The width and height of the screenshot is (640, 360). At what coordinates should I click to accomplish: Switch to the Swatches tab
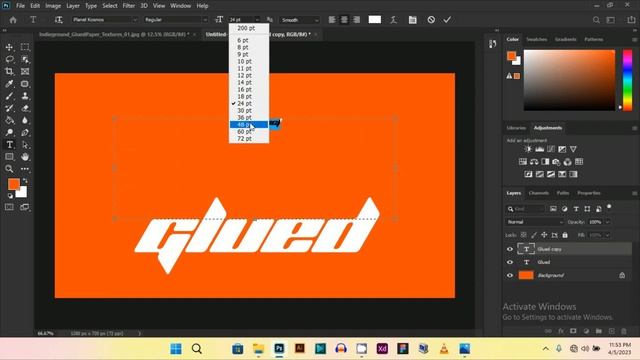[x=536, y=40]
